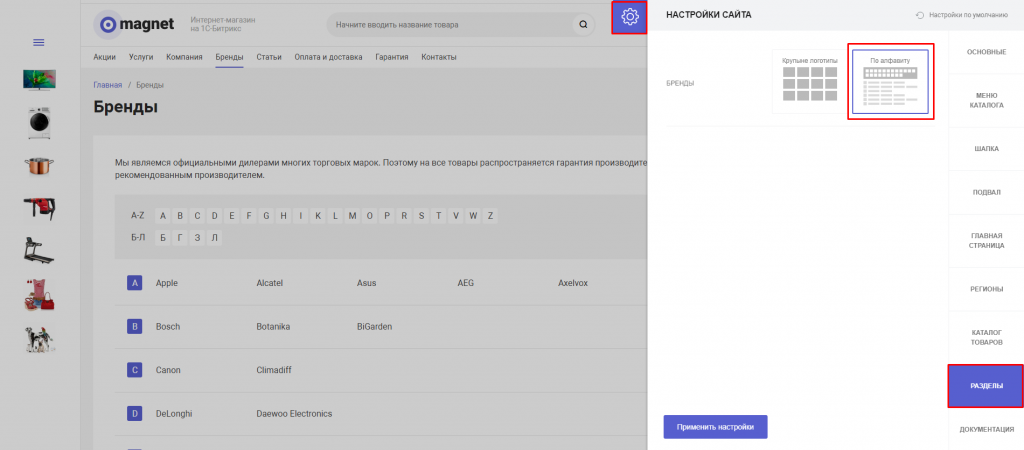Open the Apple brand link
The width and height of the screenshot is (1024, 450).
point(167,283)
